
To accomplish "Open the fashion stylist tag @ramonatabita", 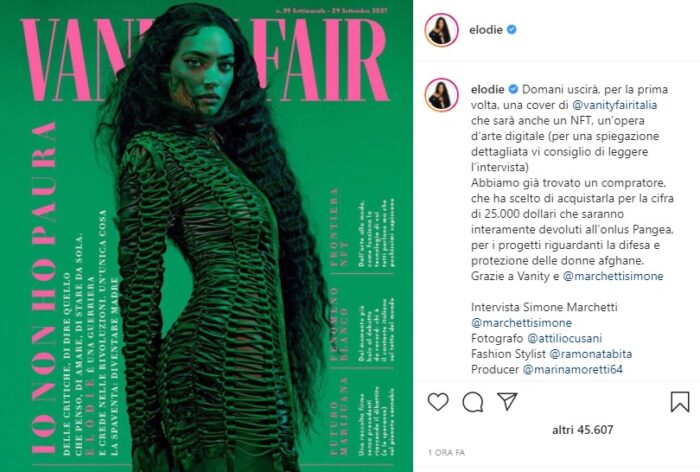I will pyautogui.click(x=591, y=354).
